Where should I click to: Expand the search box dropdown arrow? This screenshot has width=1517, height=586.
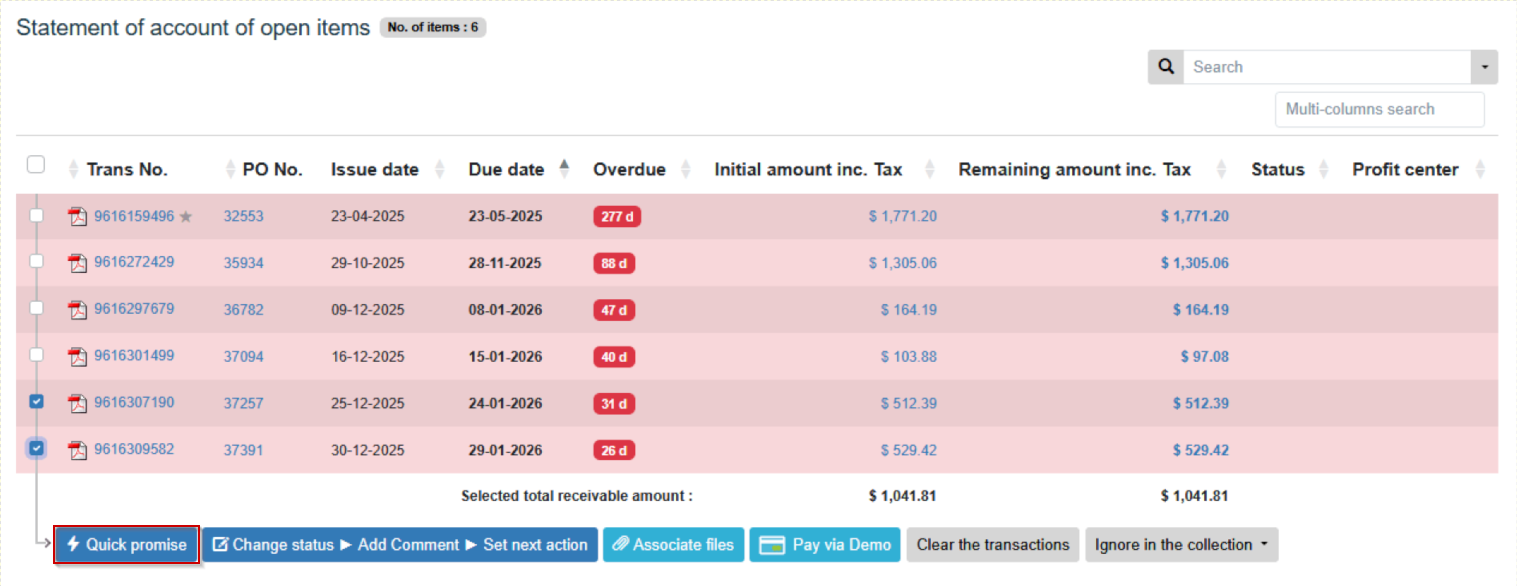(x=1484, y=67)
